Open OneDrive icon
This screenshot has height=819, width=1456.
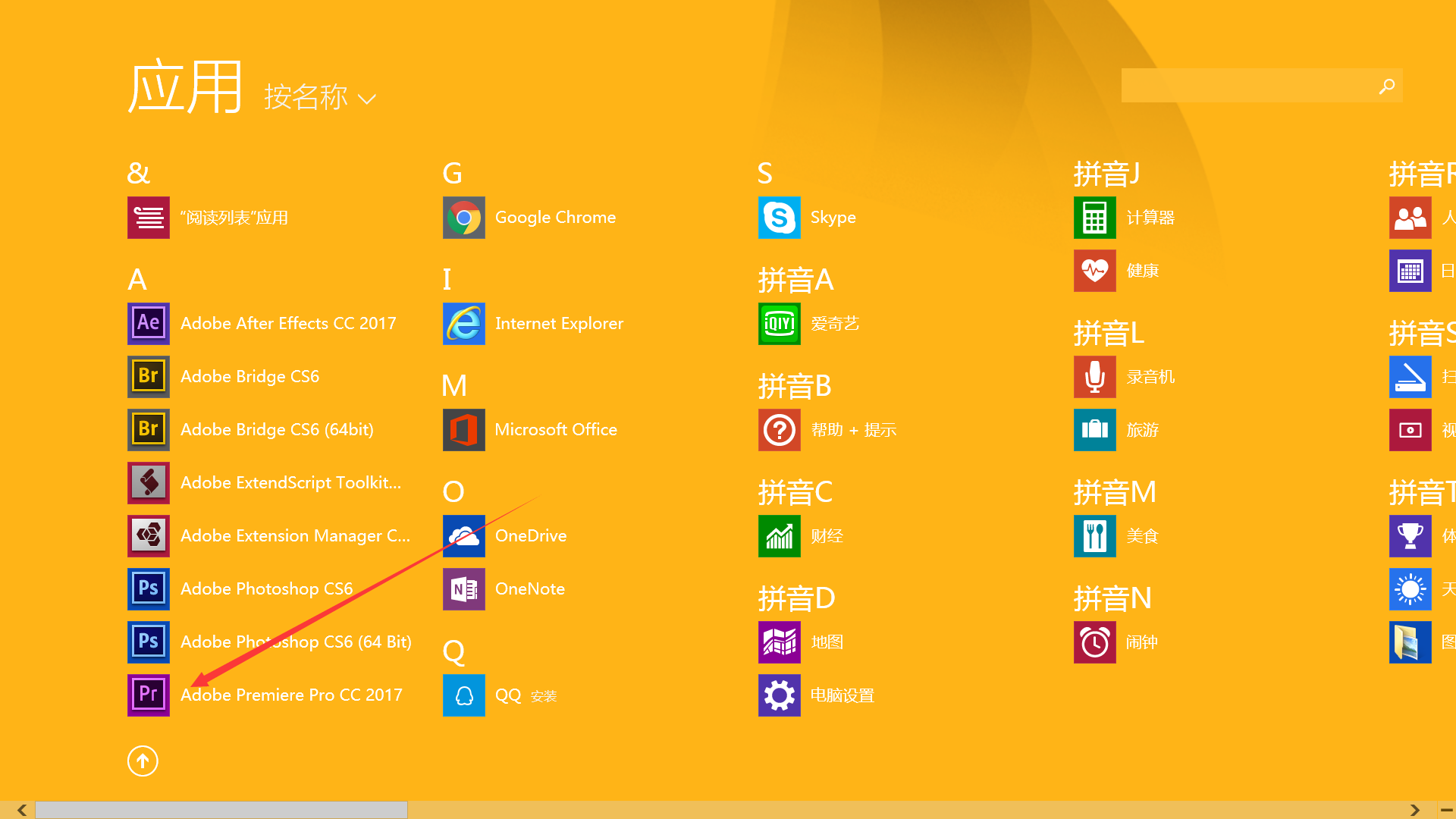coord(464,536)
